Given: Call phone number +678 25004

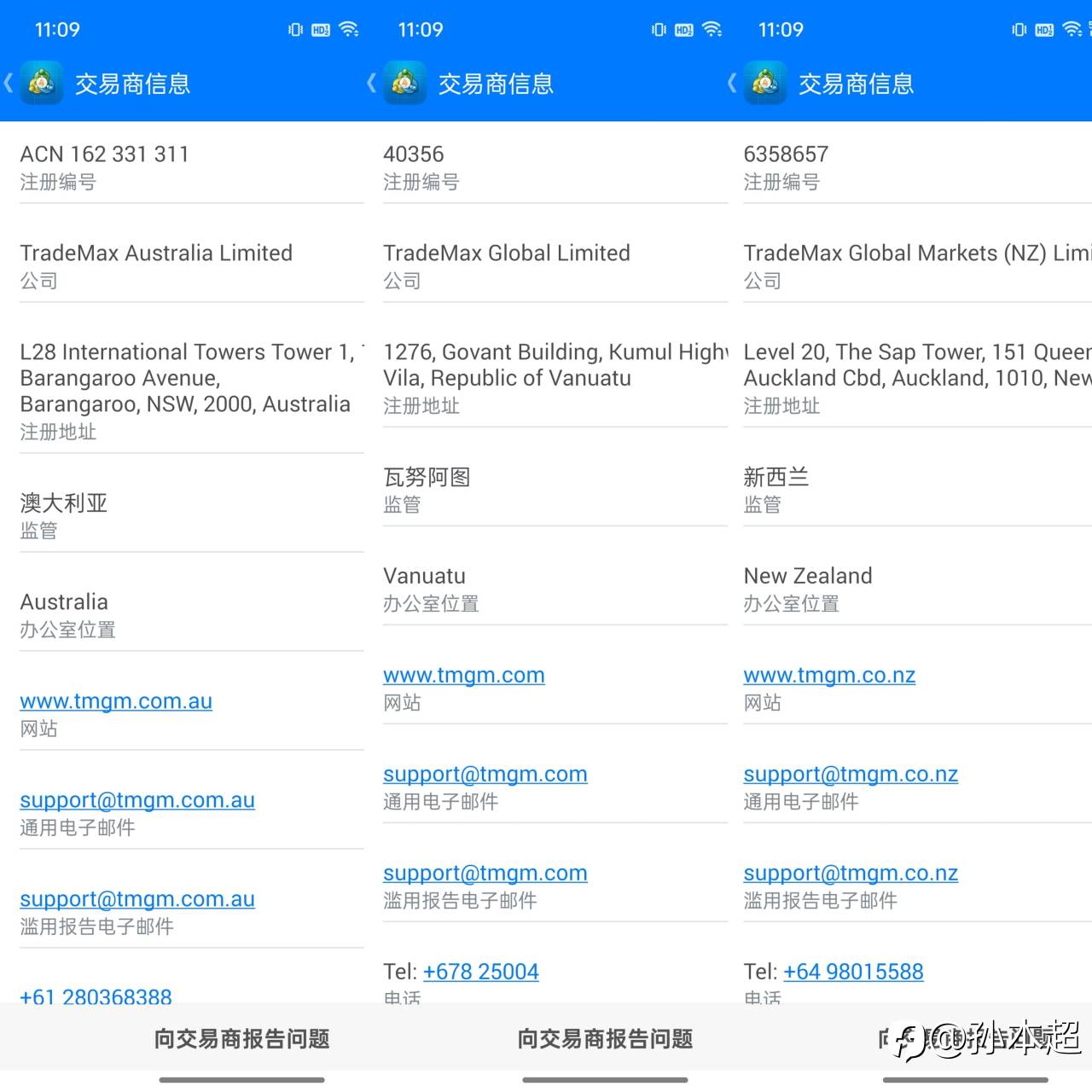Looking at the screenshot, I should (481, 972).
